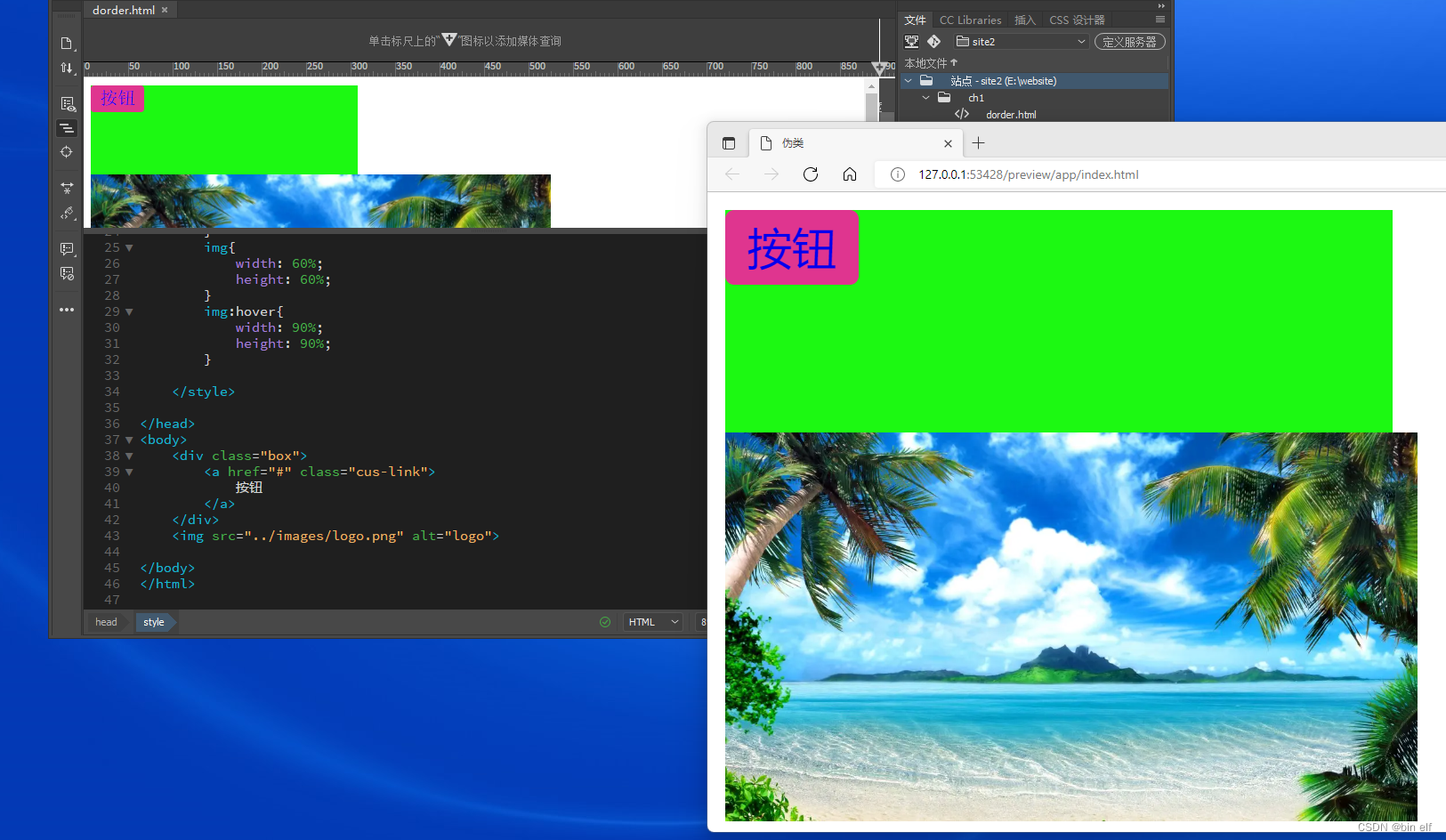Click the server connection icon in Files panel
This screenshot has height=840, width=1446.
pos(911,41)
